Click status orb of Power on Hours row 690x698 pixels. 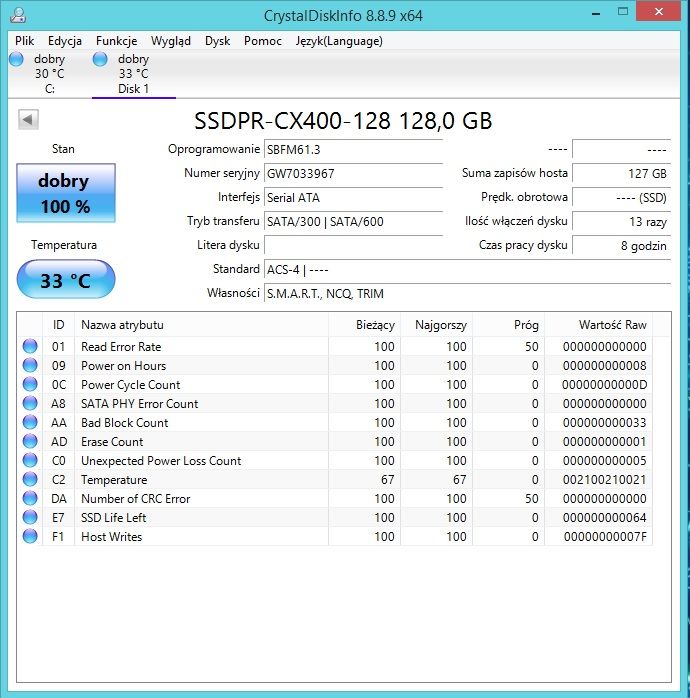click(30, 365)
